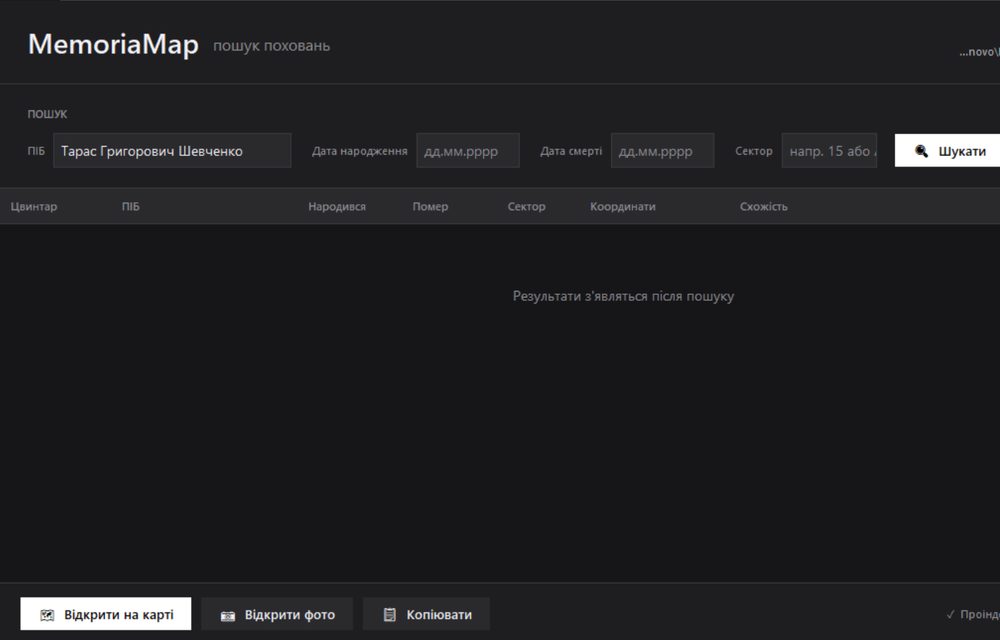Sort by the Схожість column header
This screenshot has height=640, width=1000.
[763, 207]
